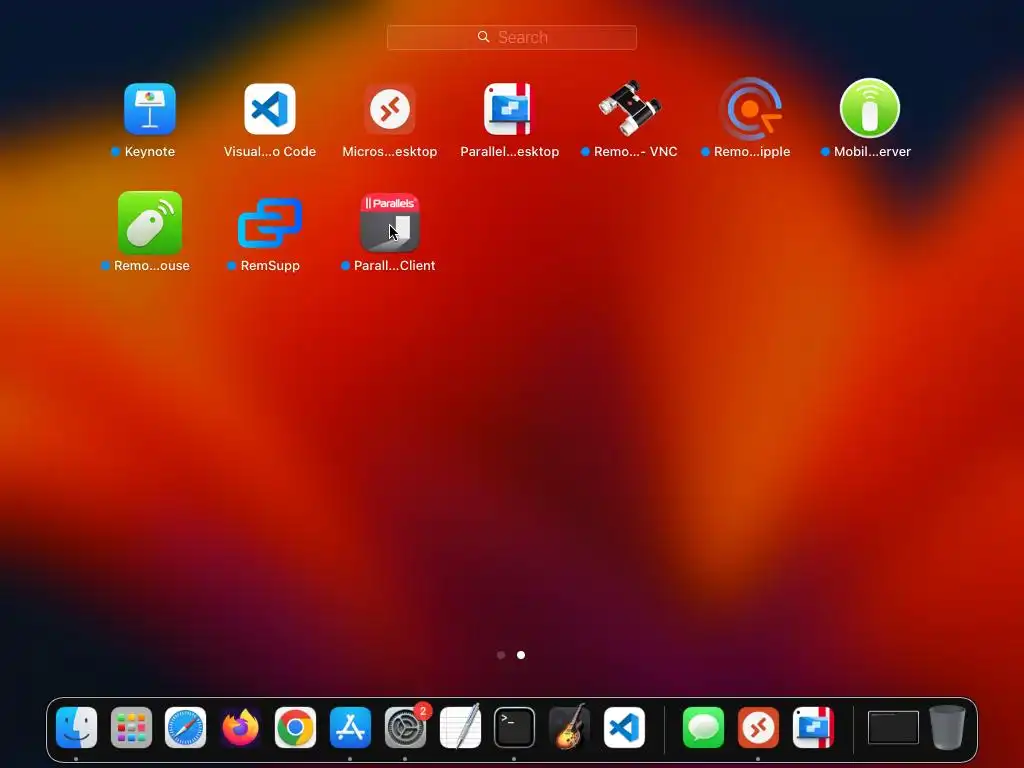
Task: Select the second Launchpad page dot
Action: [x=521, y=655]
